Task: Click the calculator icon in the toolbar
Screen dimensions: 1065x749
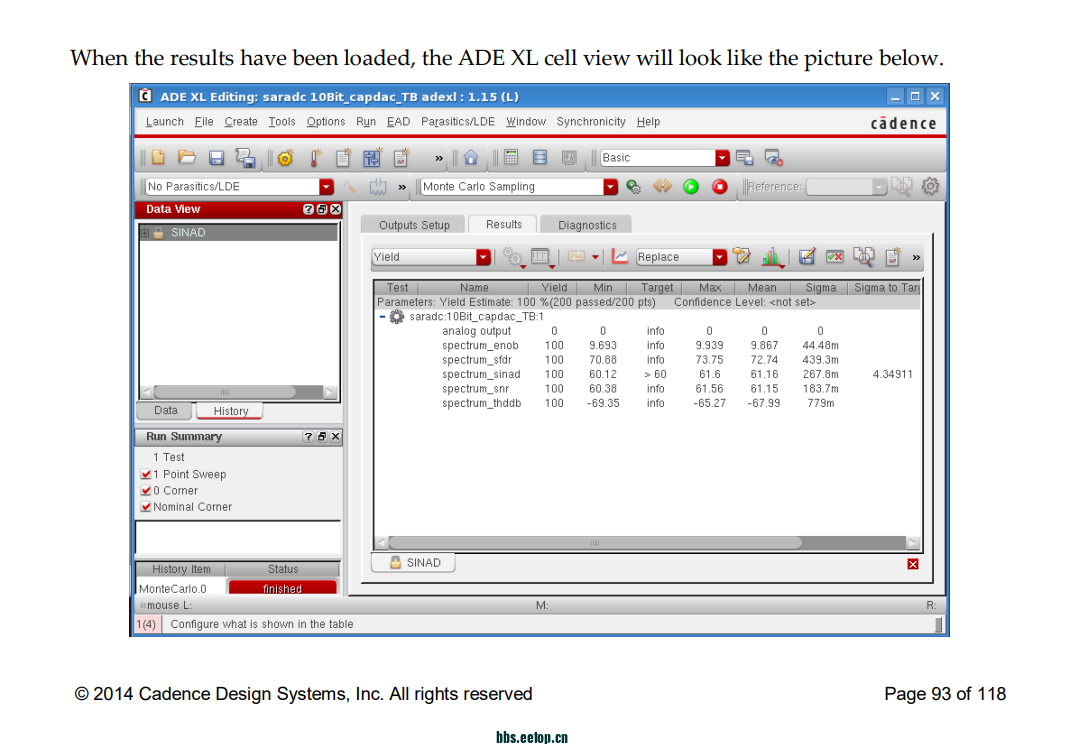Action: pyautogui.click(x=511, y=158)
